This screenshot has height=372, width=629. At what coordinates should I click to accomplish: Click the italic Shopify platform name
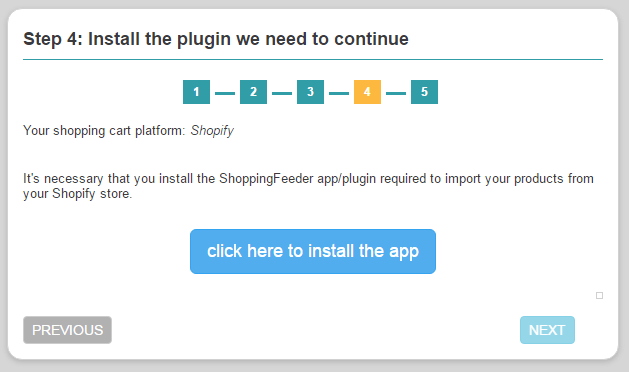tap(212, 131)
